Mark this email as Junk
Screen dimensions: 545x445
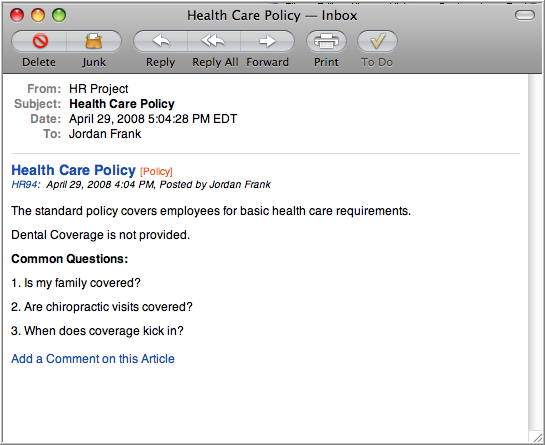pyautogui.click(x=94, y=41)
